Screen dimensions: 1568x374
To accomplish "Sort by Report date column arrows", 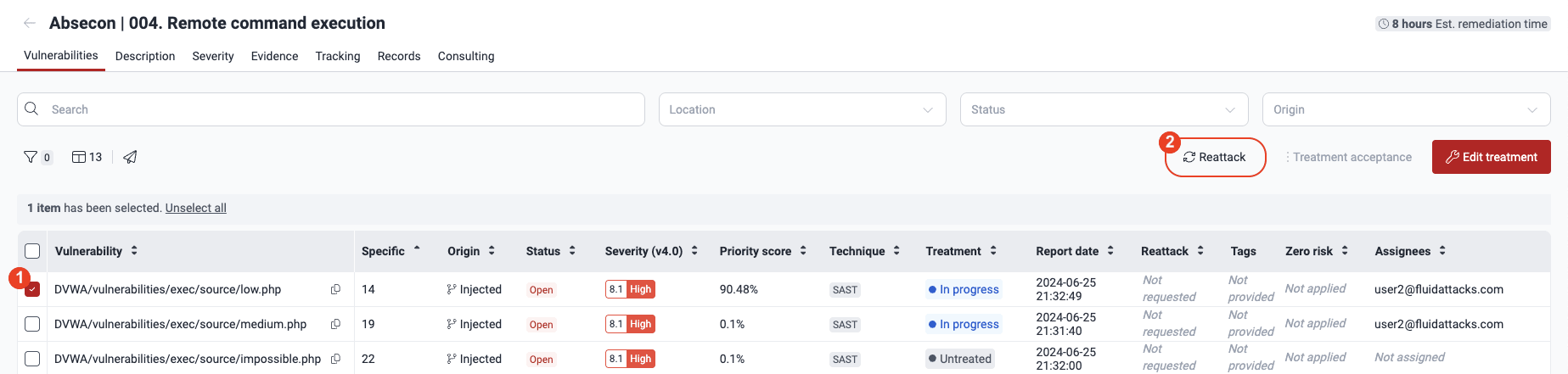I will 1110,251.
